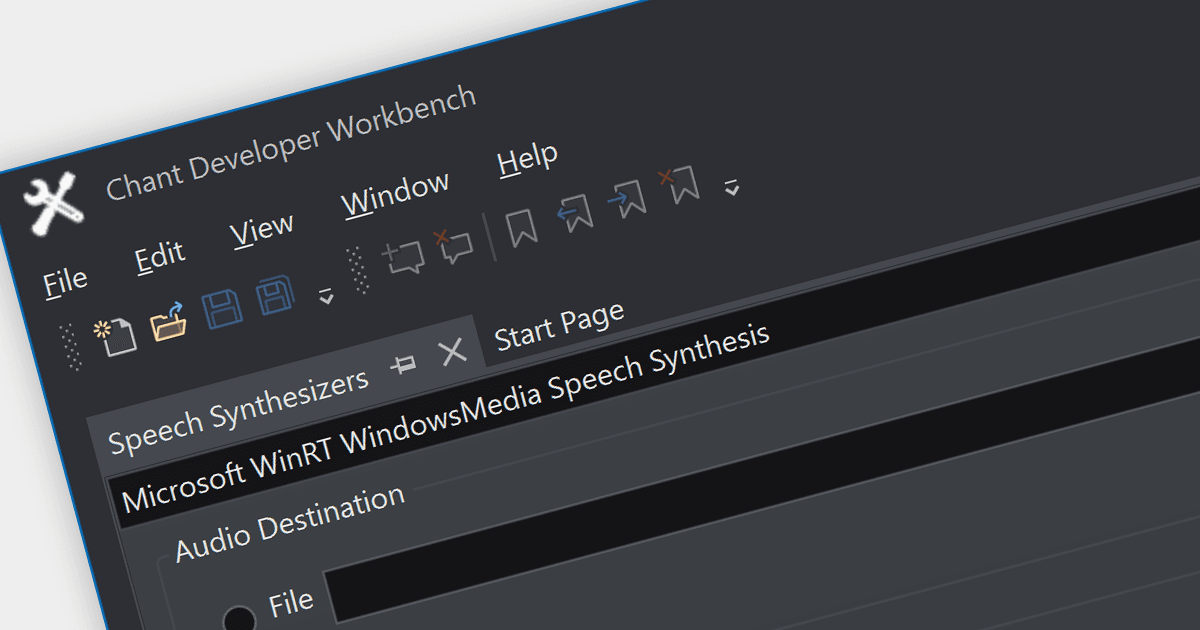Screen dimensions: 1200x630
Task: Grab the comment toolbar dotted grip handle
Action: (359, 271)
